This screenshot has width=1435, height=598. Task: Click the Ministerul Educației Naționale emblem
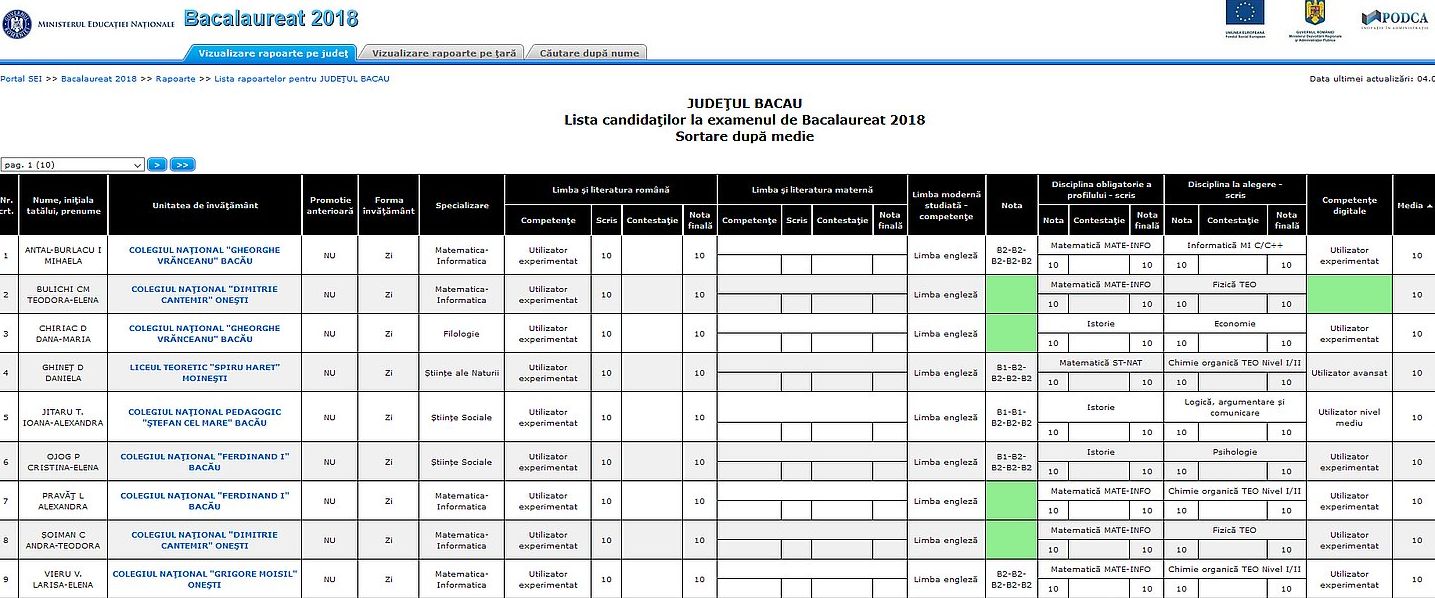click(17, 20)
